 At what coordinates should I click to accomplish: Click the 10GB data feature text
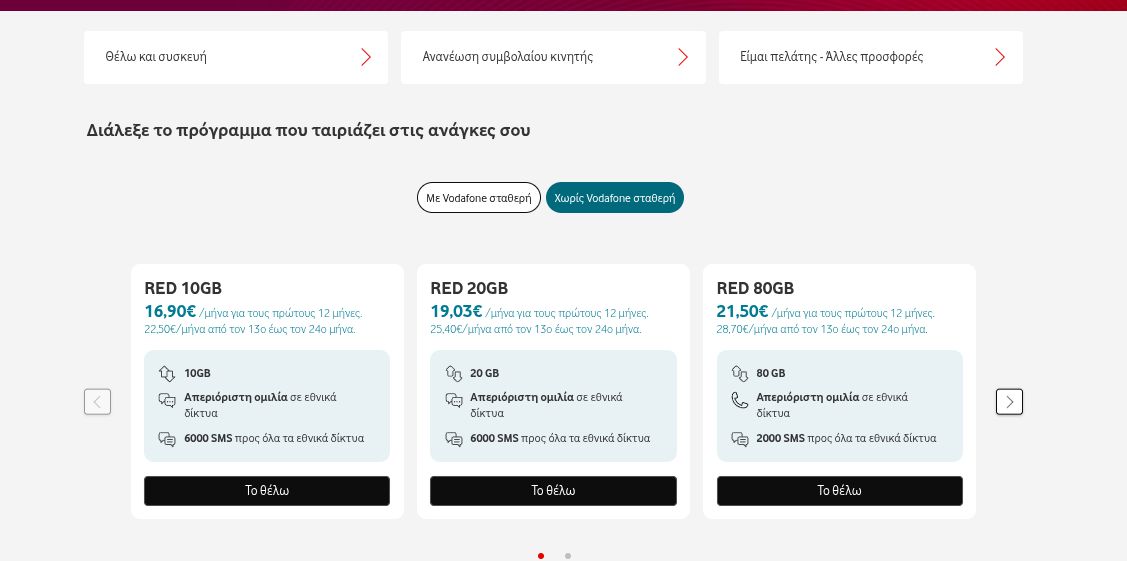pyautogui.click(x=198, y=374)
